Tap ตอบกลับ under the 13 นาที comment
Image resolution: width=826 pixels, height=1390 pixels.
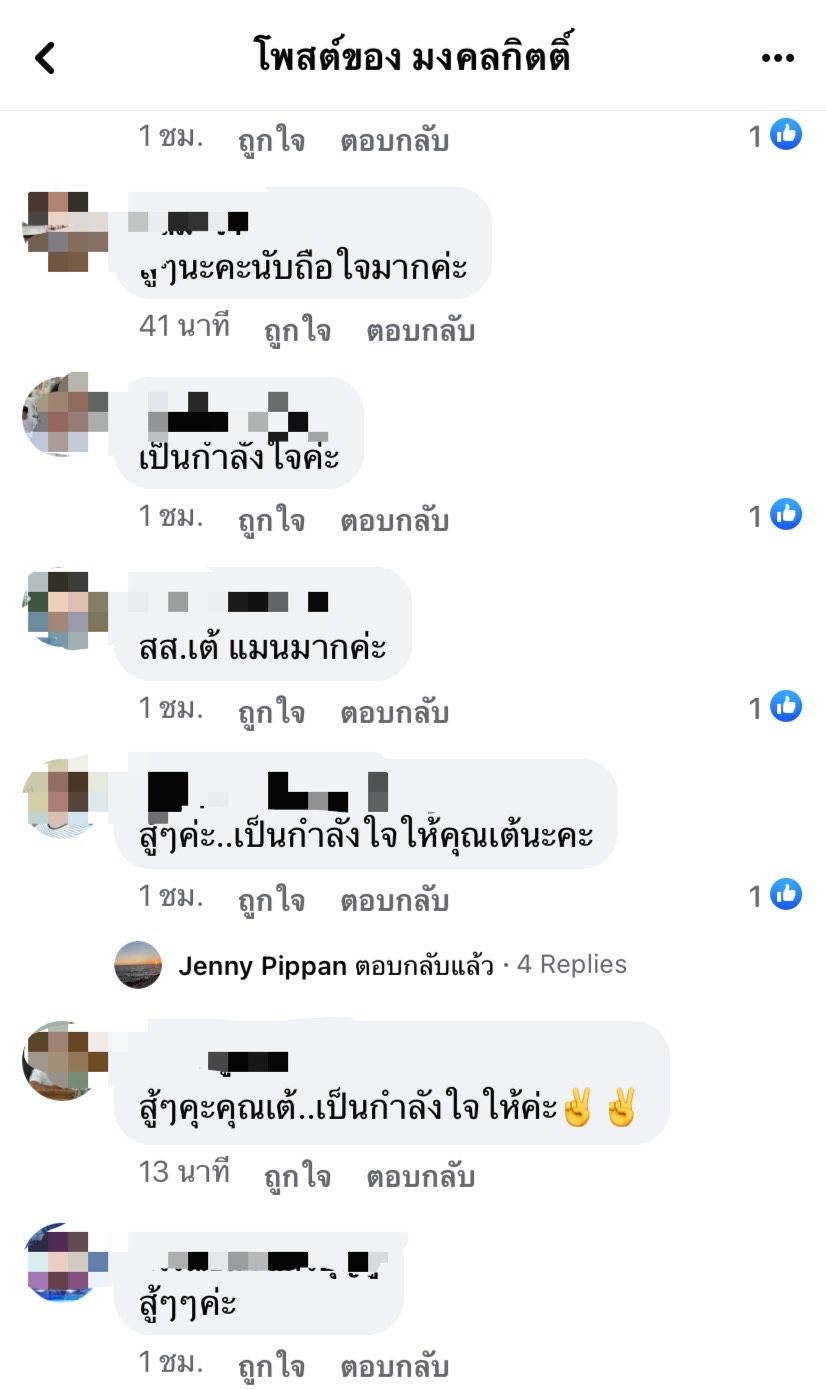(x=420, y=1177)
